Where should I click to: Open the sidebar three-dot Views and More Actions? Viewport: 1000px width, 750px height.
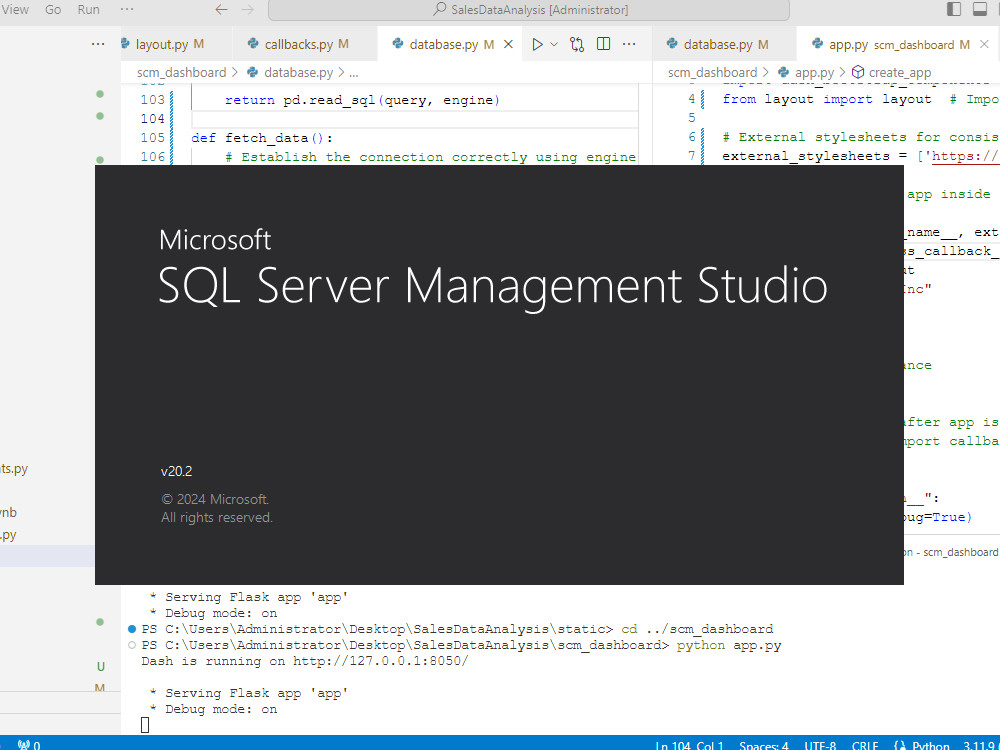pos(98,44)
